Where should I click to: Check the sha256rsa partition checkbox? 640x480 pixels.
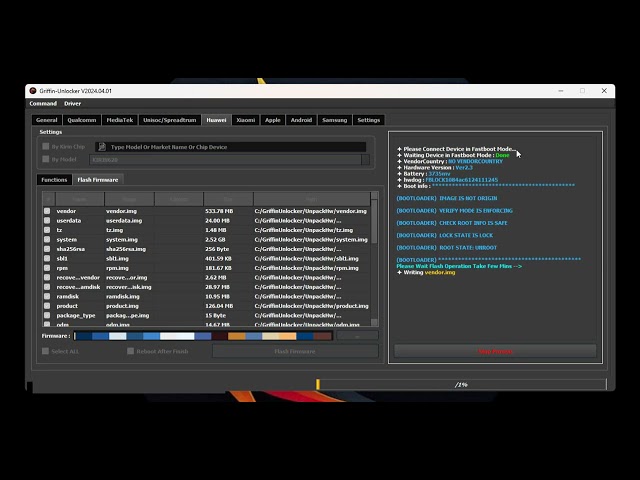(x=47, y=249)
